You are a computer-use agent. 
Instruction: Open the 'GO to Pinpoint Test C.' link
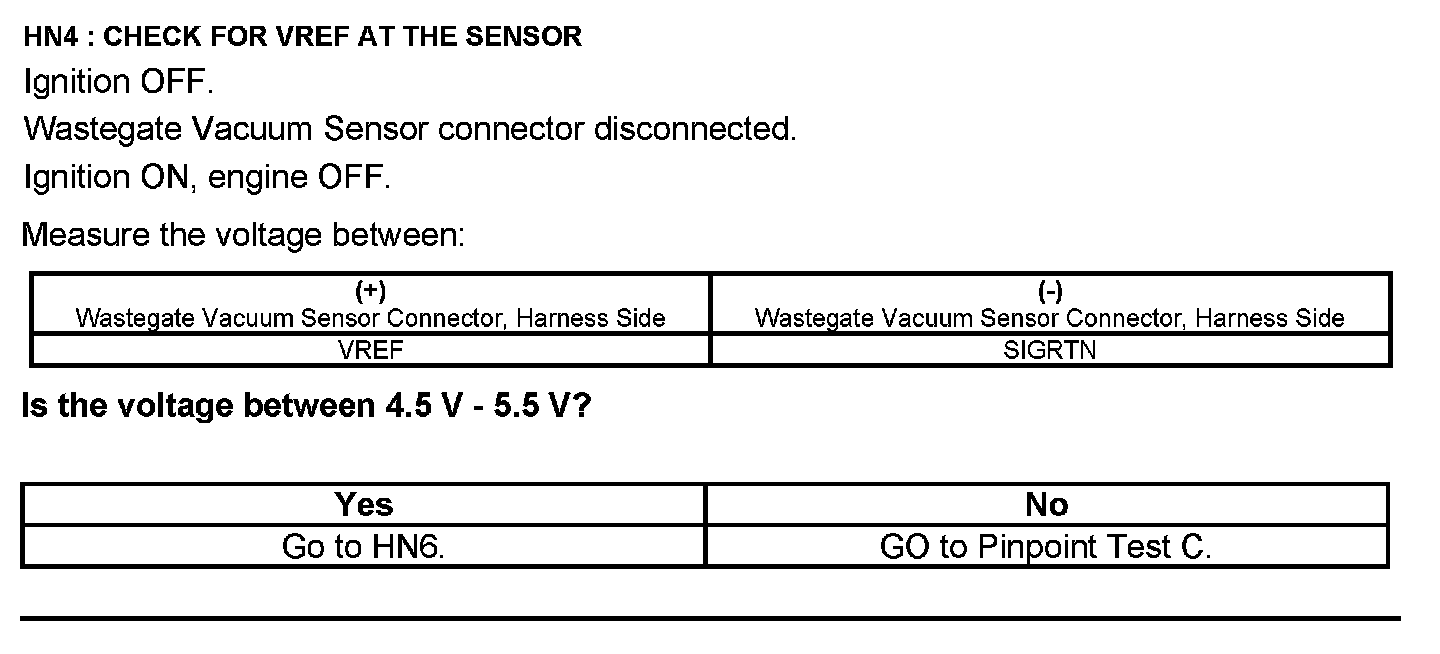pos(1046,547)
